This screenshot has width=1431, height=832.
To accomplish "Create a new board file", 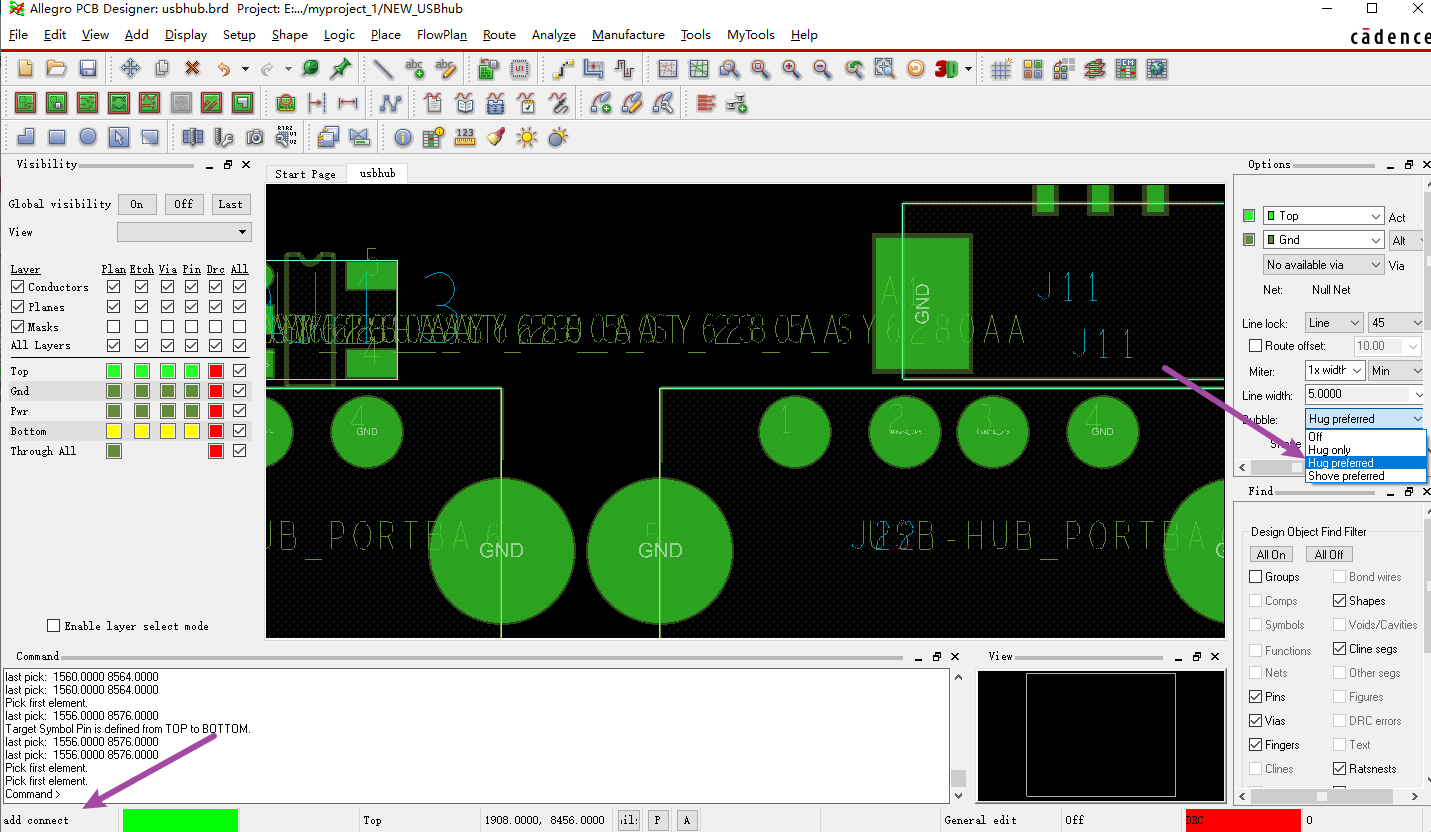I will tap(26, 69).
